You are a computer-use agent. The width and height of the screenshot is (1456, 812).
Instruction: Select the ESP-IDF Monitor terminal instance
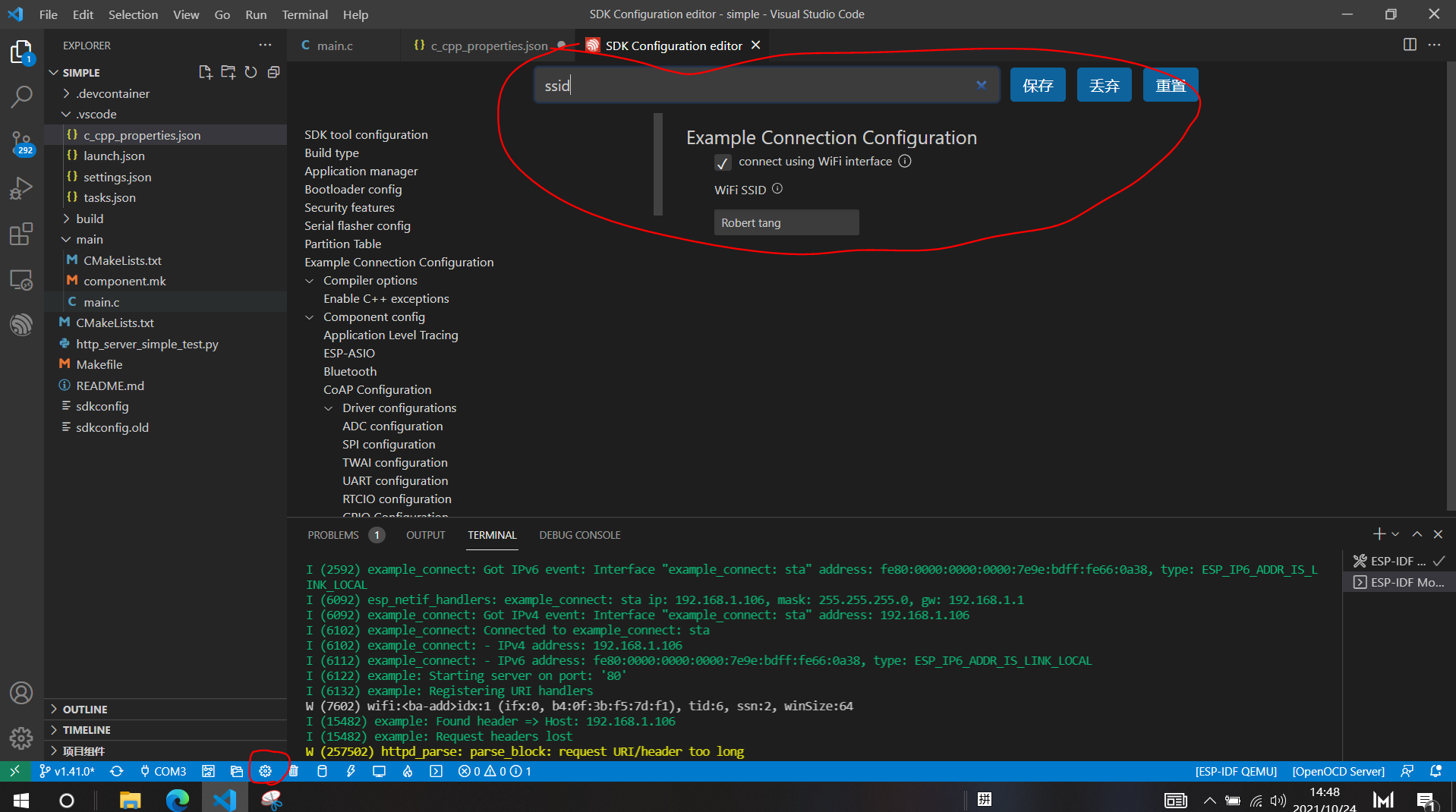pyautogui.click(x=1400, y=582)
